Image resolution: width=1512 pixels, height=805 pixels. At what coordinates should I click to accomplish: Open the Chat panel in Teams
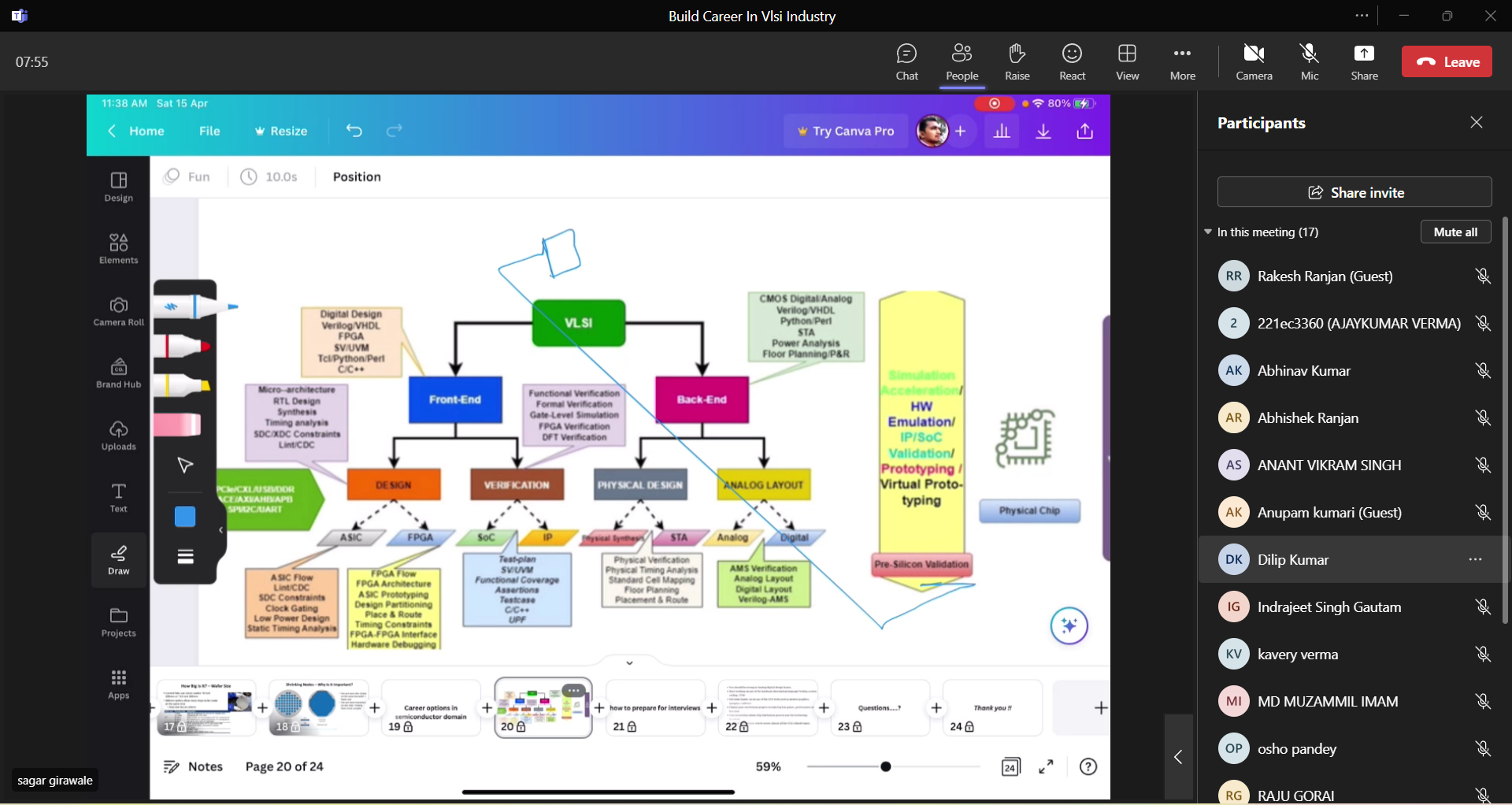[x=906, y=61]
